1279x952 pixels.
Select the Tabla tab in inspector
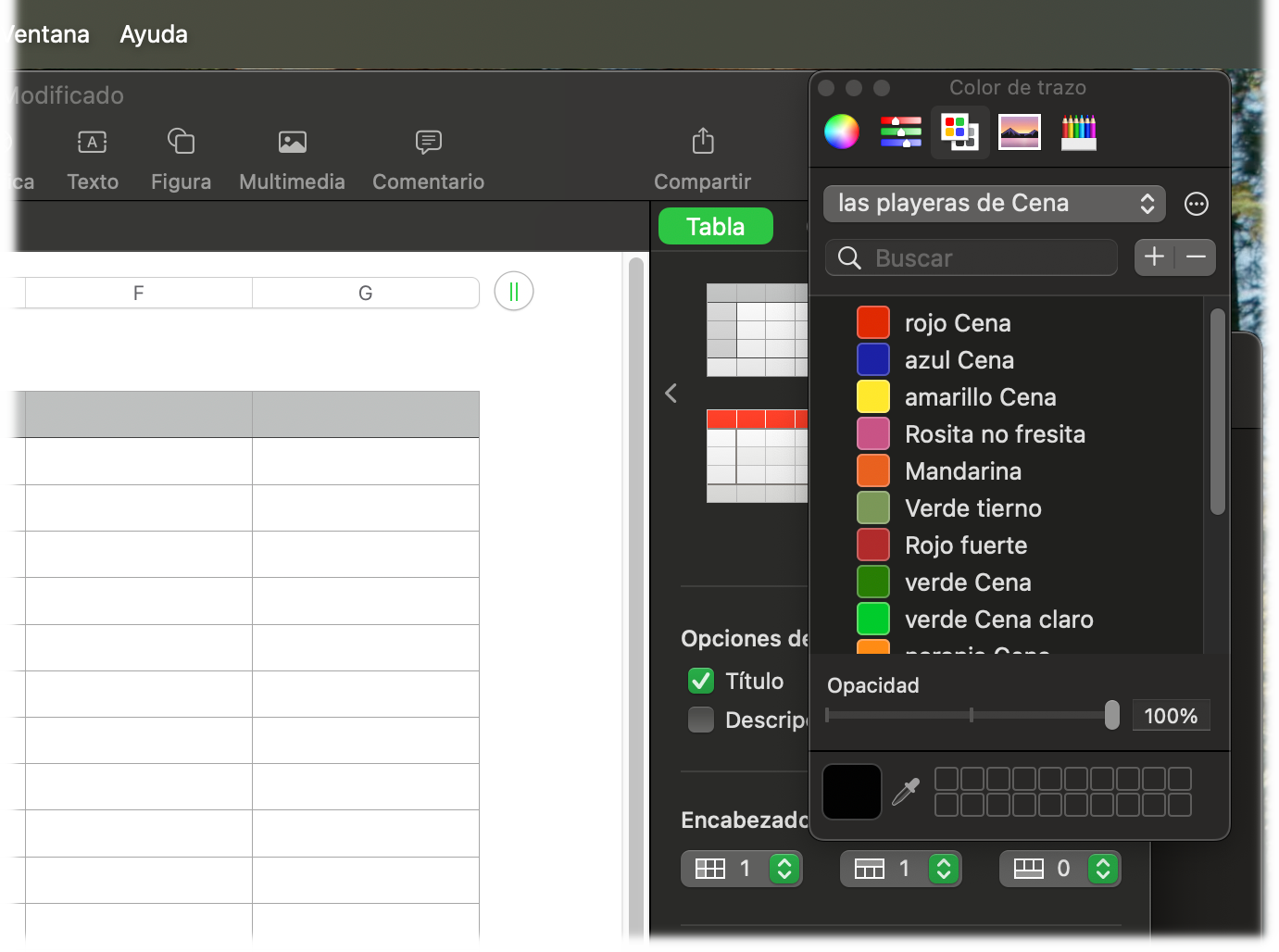click(715, 226)
